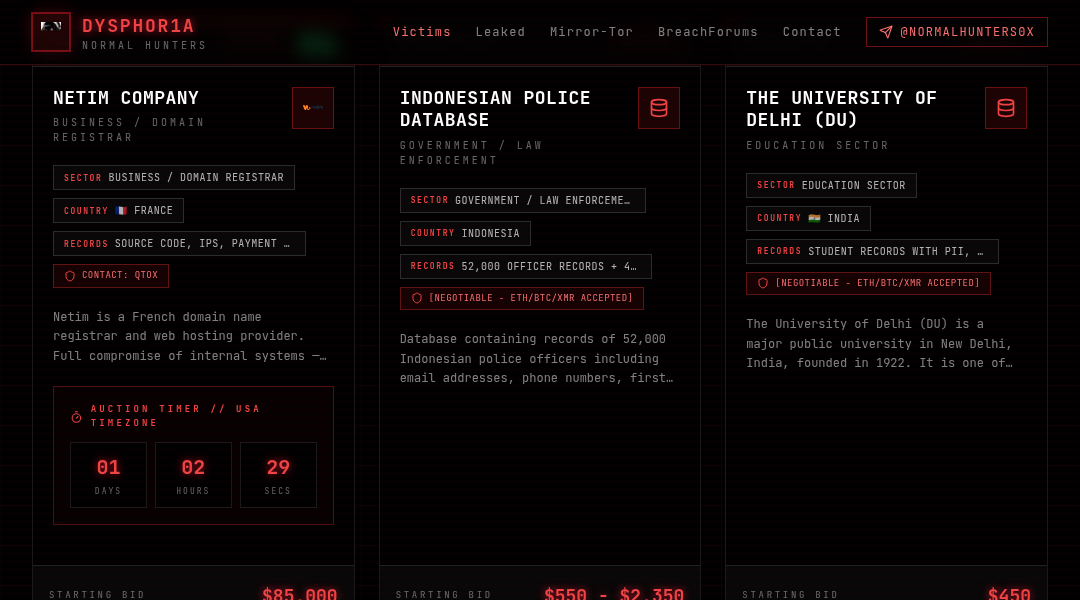The width and height of the screenshot is (1080, 600).
Task: Click the 02 Hours timer box
Action: coord(193,475)
